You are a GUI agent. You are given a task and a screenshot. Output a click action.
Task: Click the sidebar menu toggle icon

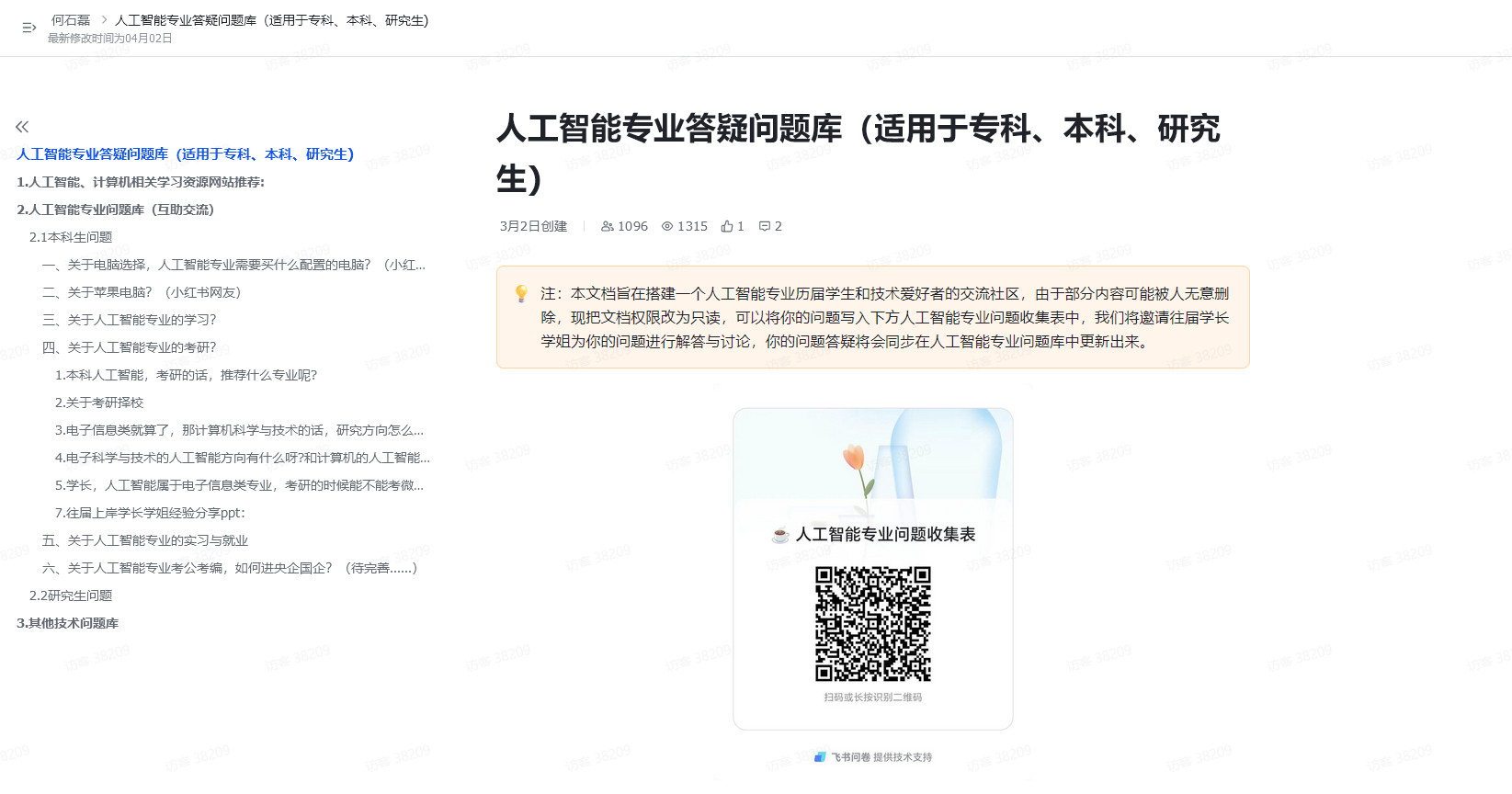tap(28, 28)
